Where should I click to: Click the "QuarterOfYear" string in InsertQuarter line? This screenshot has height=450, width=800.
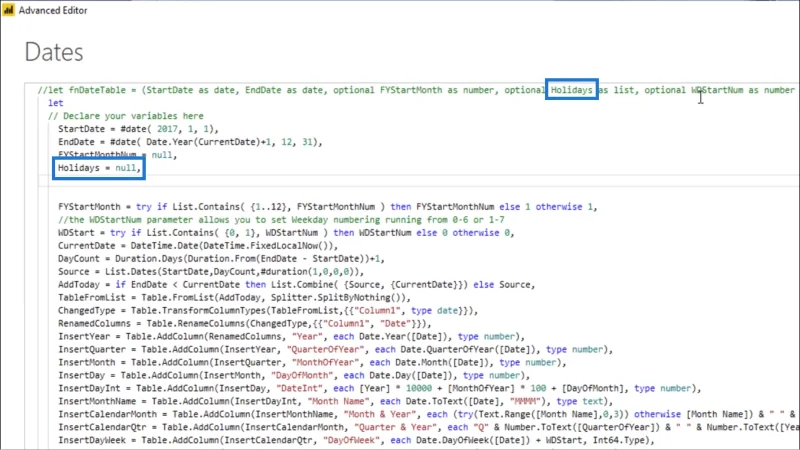click(x=326, y=349)
